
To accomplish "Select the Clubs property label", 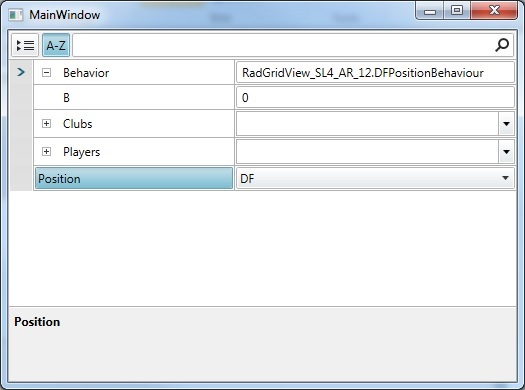I will click(x=77, y=124).
